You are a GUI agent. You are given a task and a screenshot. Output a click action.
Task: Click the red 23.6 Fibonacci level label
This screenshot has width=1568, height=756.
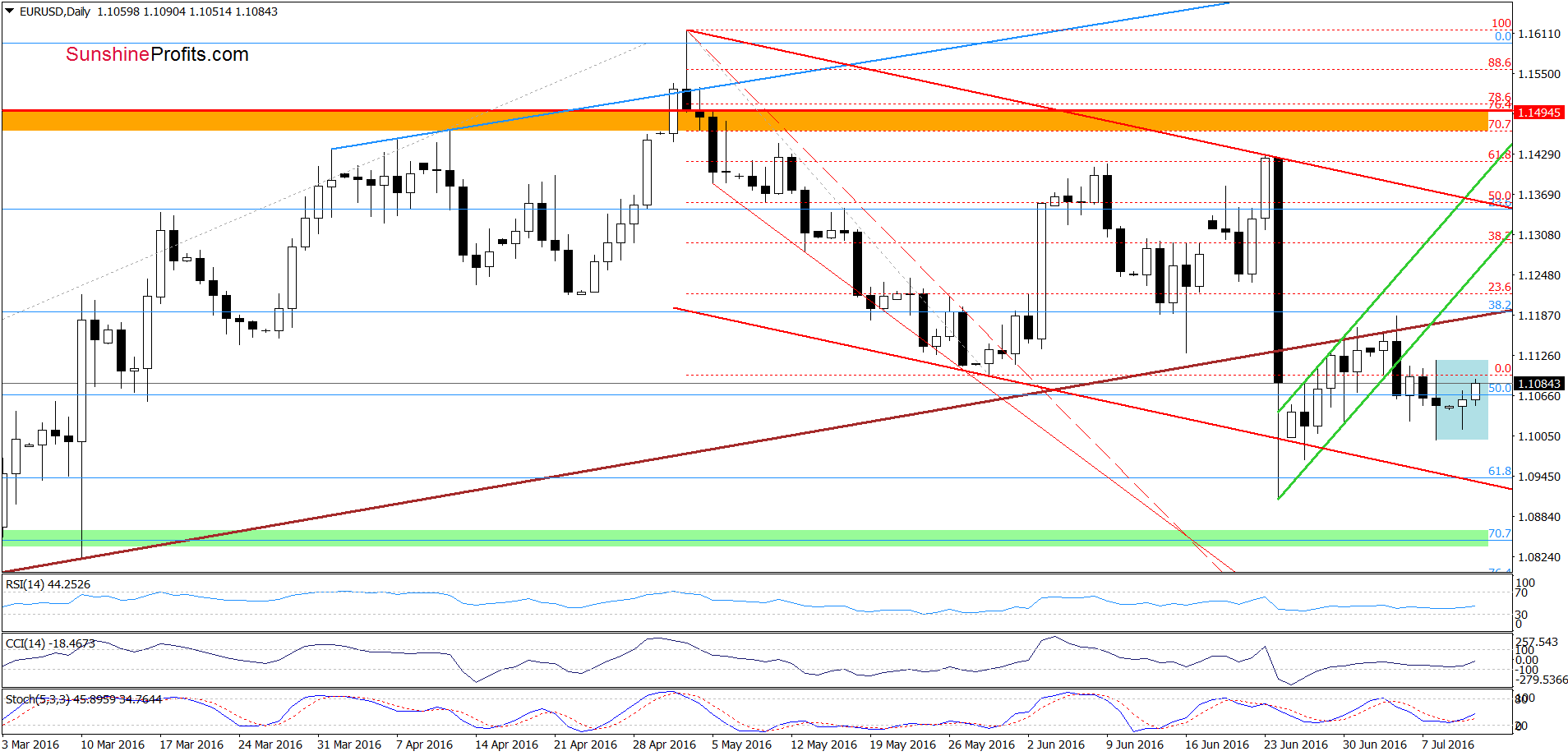[1500, 287]
